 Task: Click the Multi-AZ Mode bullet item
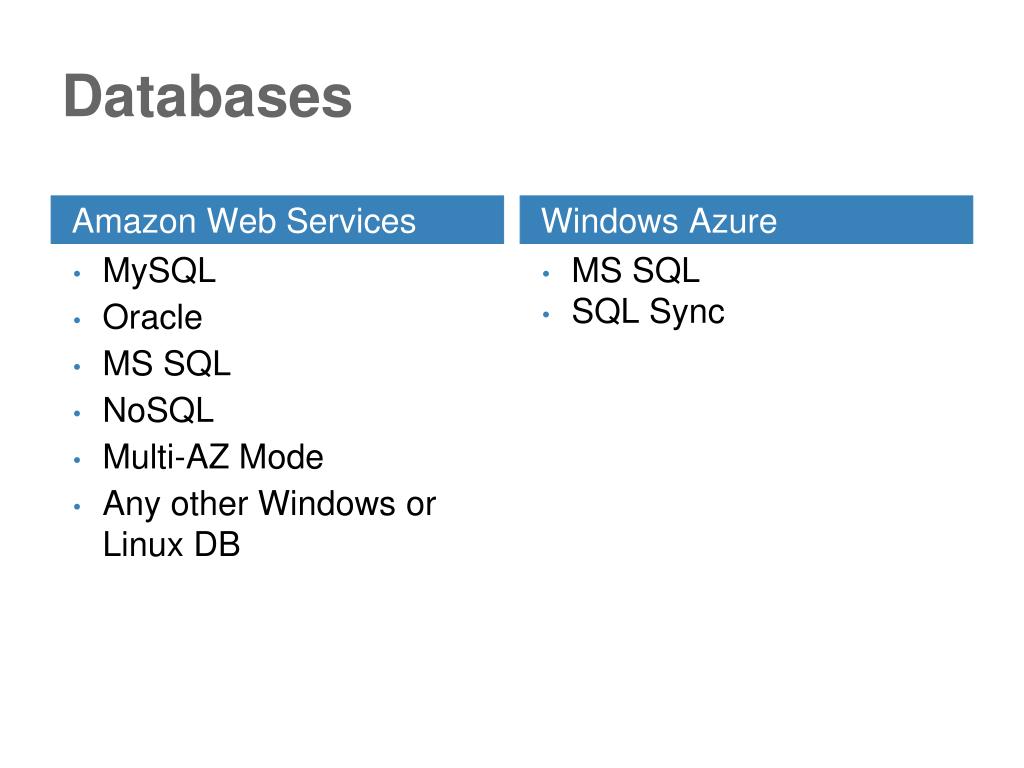click(213, 457)
